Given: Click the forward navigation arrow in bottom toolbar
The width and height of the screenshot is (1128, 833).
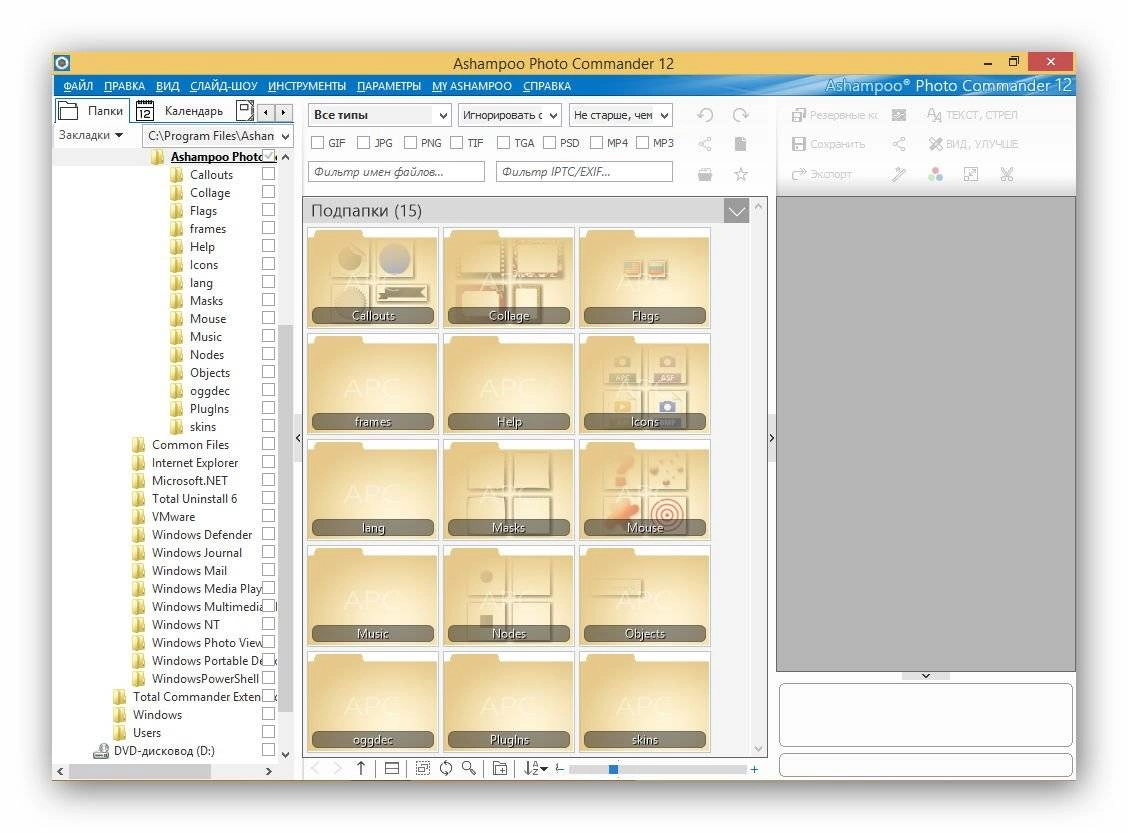Looking at the screenshot, I should pyautogui.click(x=337, y=768).
